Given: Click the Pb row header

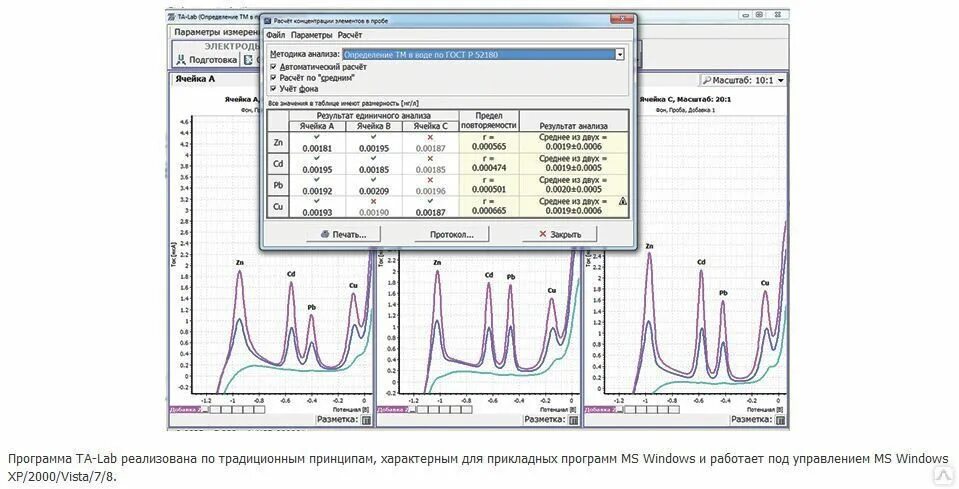Looking at the screenshot, I should coord(278,185).
